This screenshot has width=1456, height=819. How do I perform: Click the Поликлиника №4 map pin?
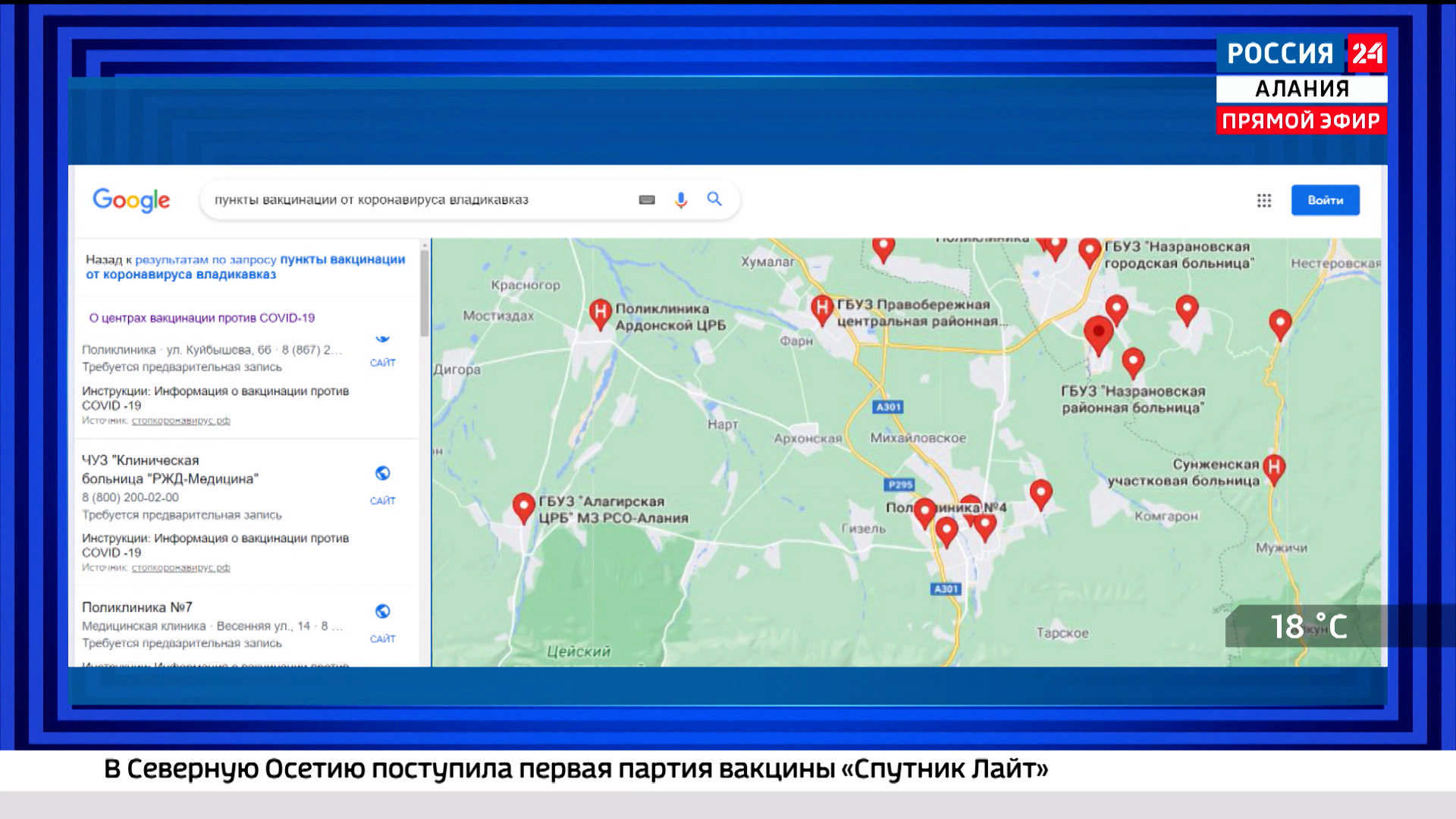coord(925,513)
